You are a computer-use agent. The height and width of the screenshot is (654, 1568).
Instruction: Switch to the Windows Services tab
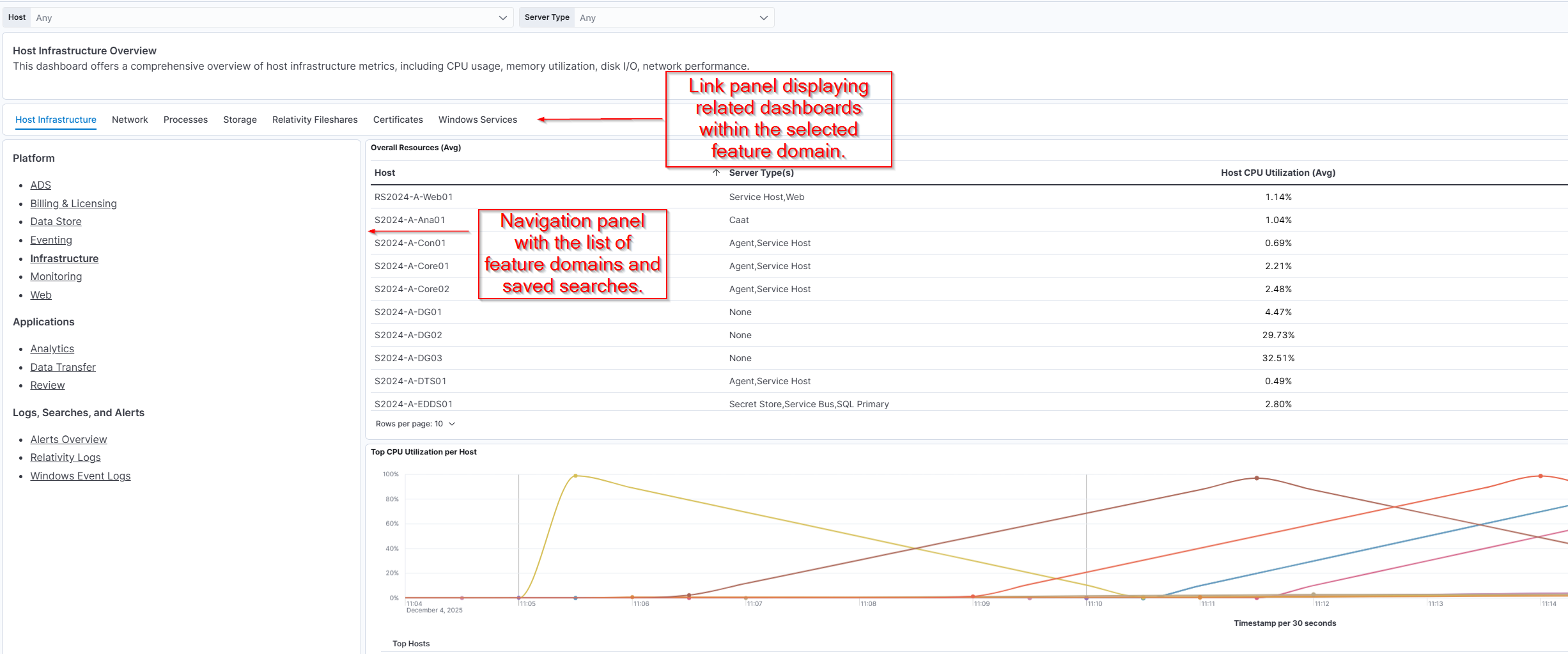tap(477, 120)
